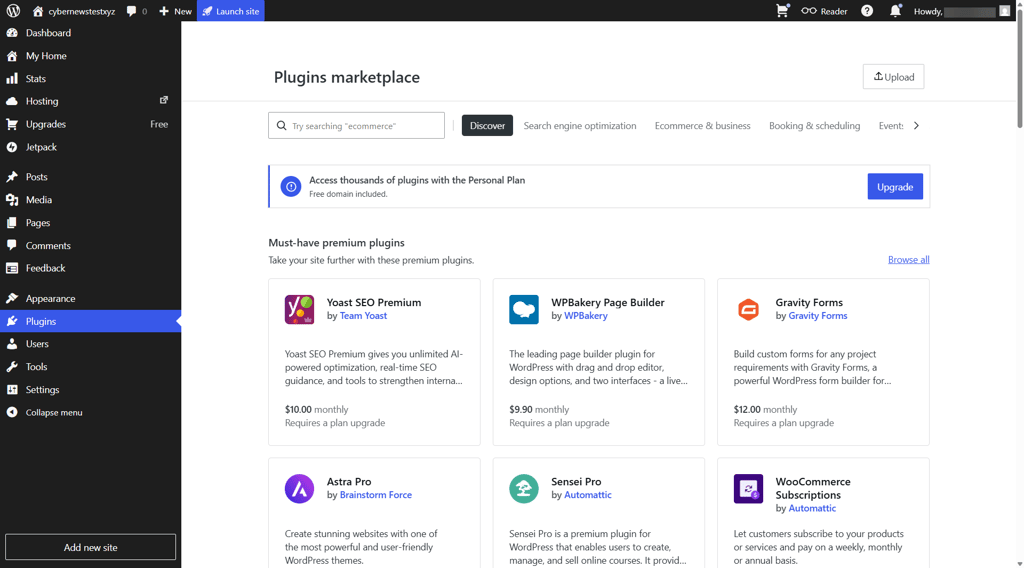The height and width of the screenshot is (568, 1024).
Task: Click the Upgrades cart icon in sidebar
Action: (x=12, y=124)
